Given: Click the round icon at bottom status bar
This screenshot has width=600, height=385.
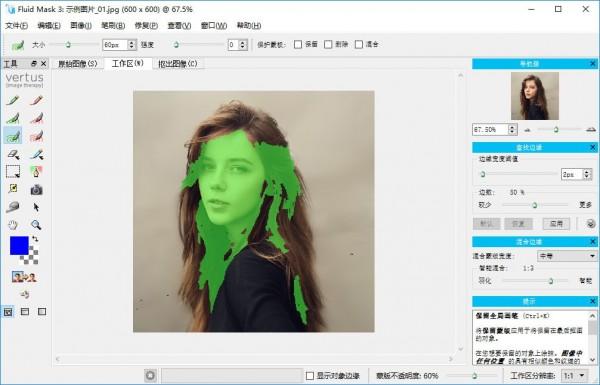Looking at the screenshot, I should (x=150, y=376).
